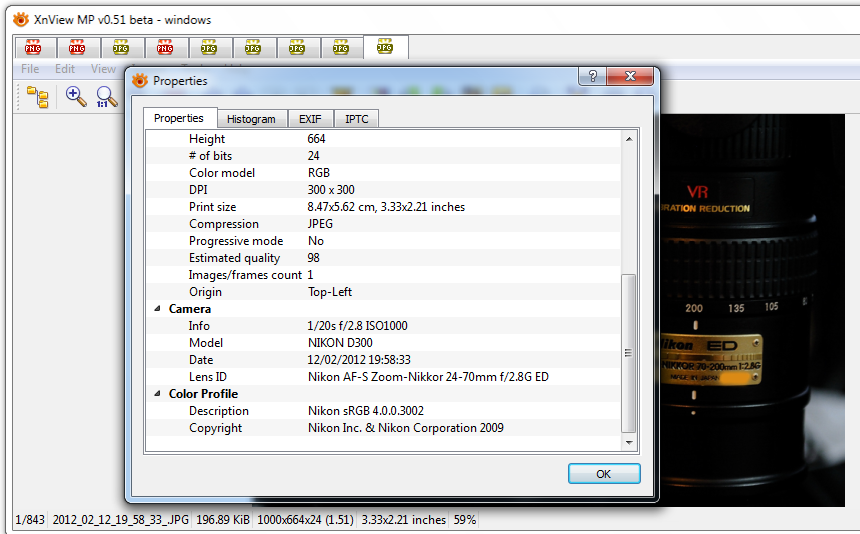Select the Model NIKON D300 row

(x=383, y=343)
